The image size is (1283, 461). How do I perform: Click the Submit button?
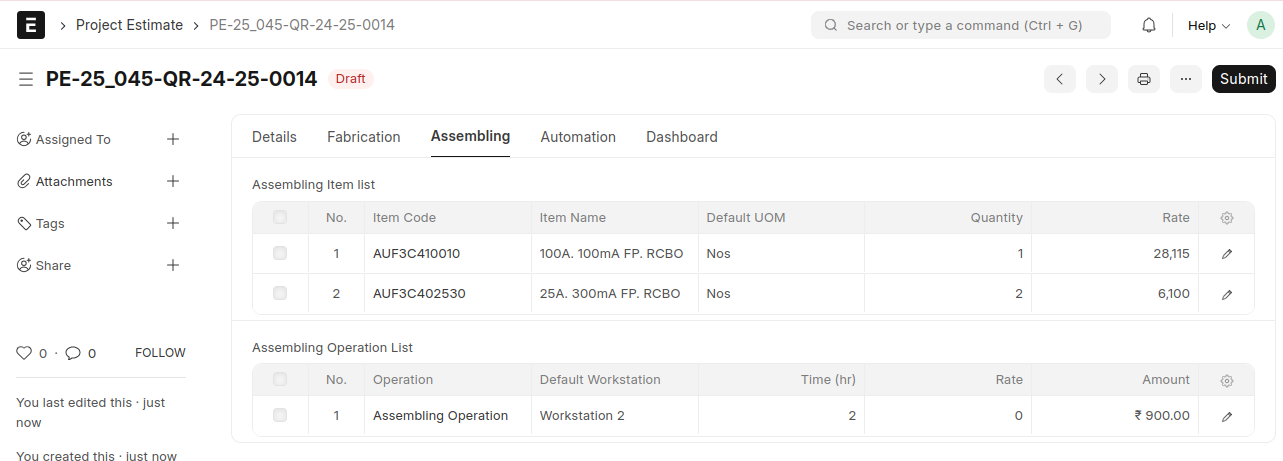pos(1243,79)
